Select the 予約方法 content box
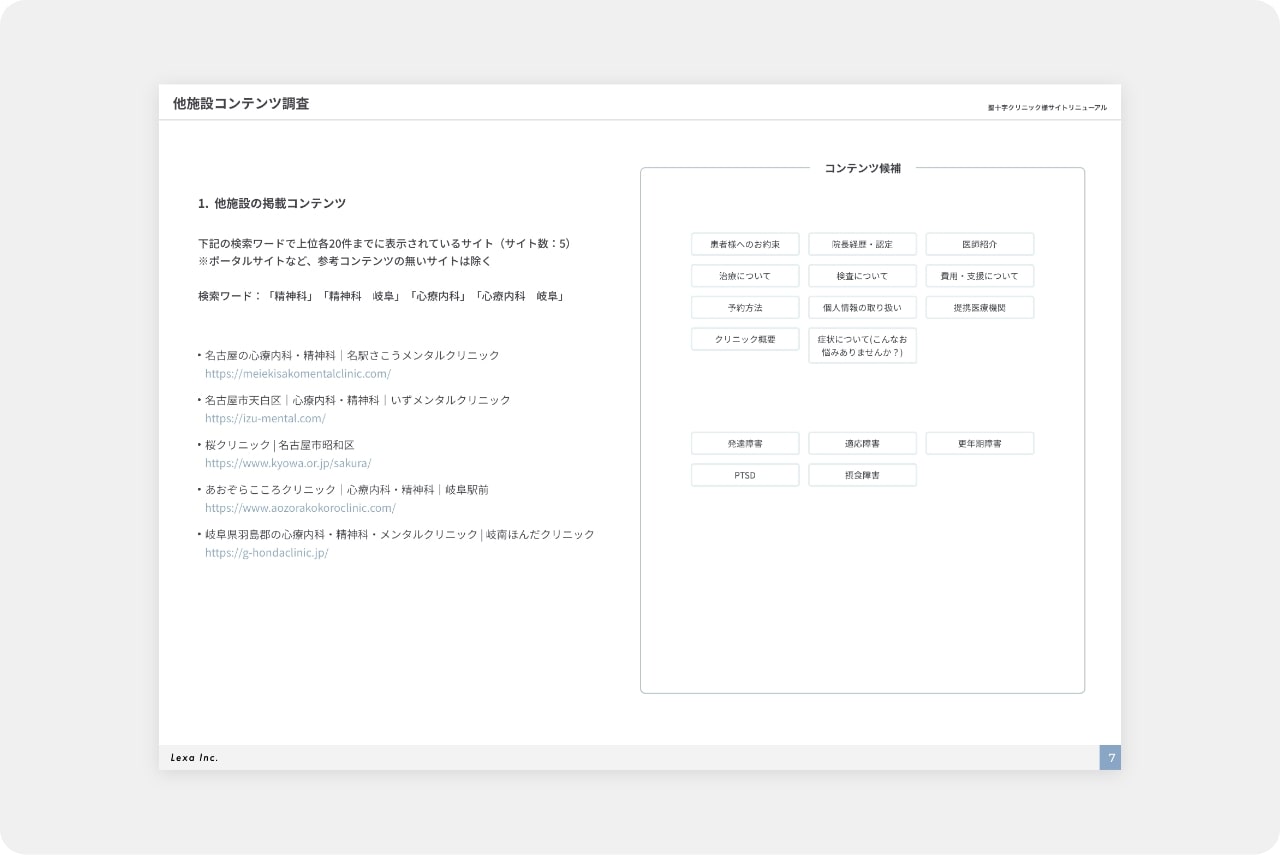Viewport: 1280px width, 855px height. [x=745, y=308]
